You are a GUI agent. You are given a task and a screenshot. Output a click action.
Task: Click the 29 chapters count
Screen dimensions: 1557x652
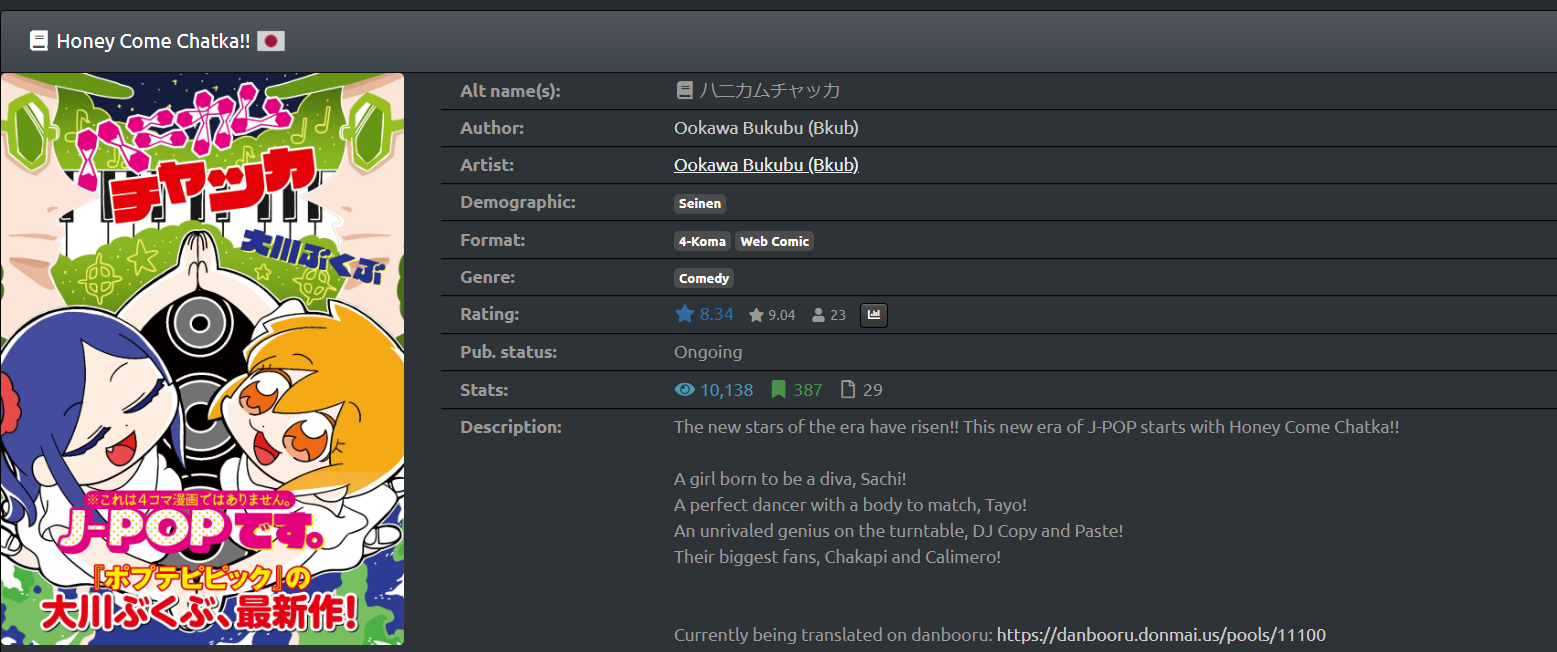pyautogui.click(x=873, y=390)
